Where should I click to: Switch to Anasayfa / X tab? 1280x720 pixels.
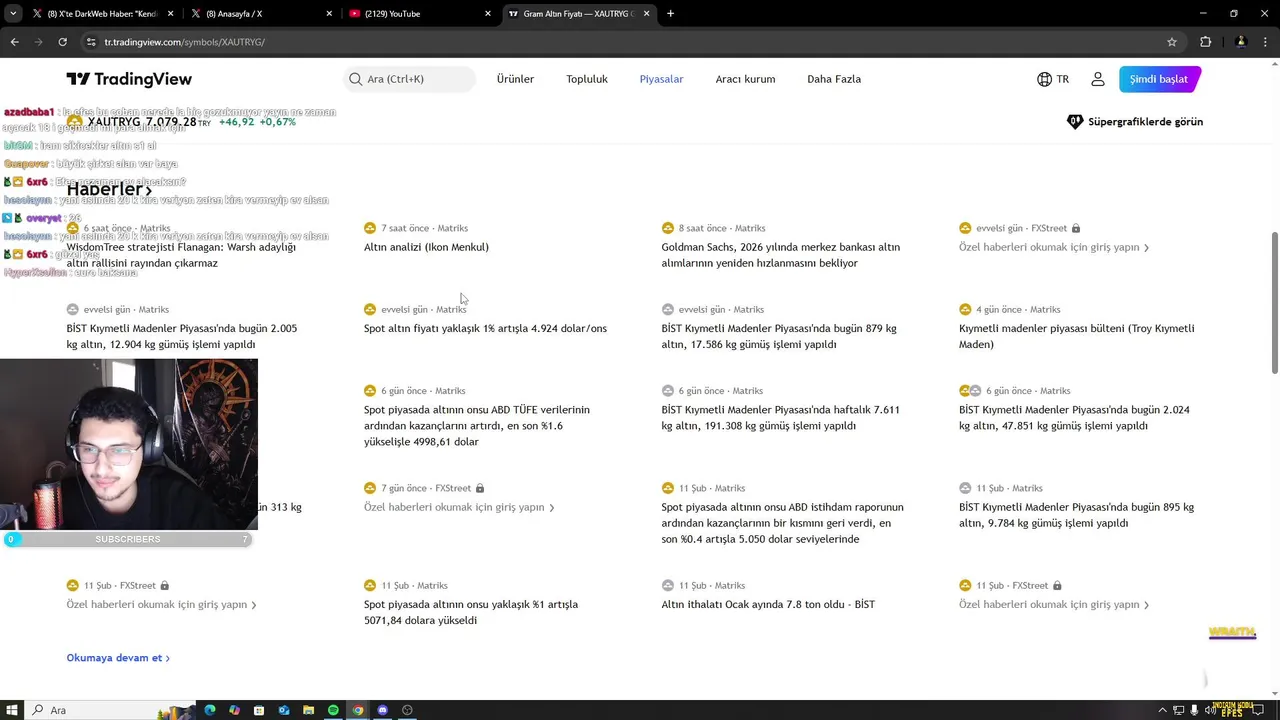(x=260, y=14)
